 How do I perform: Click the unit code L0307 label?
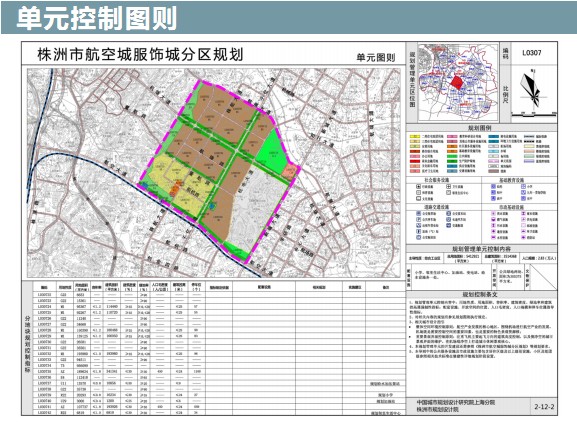pos(532,53)
